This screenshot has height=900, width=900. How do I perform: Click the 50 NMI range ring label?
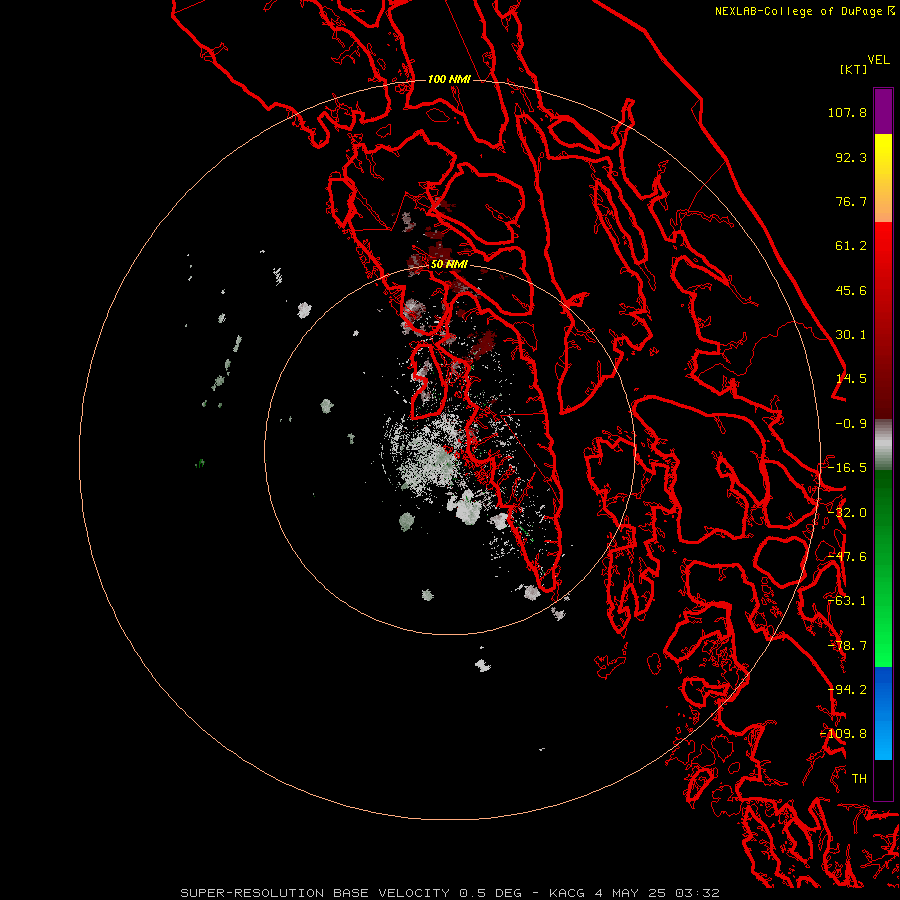(449, 265)
